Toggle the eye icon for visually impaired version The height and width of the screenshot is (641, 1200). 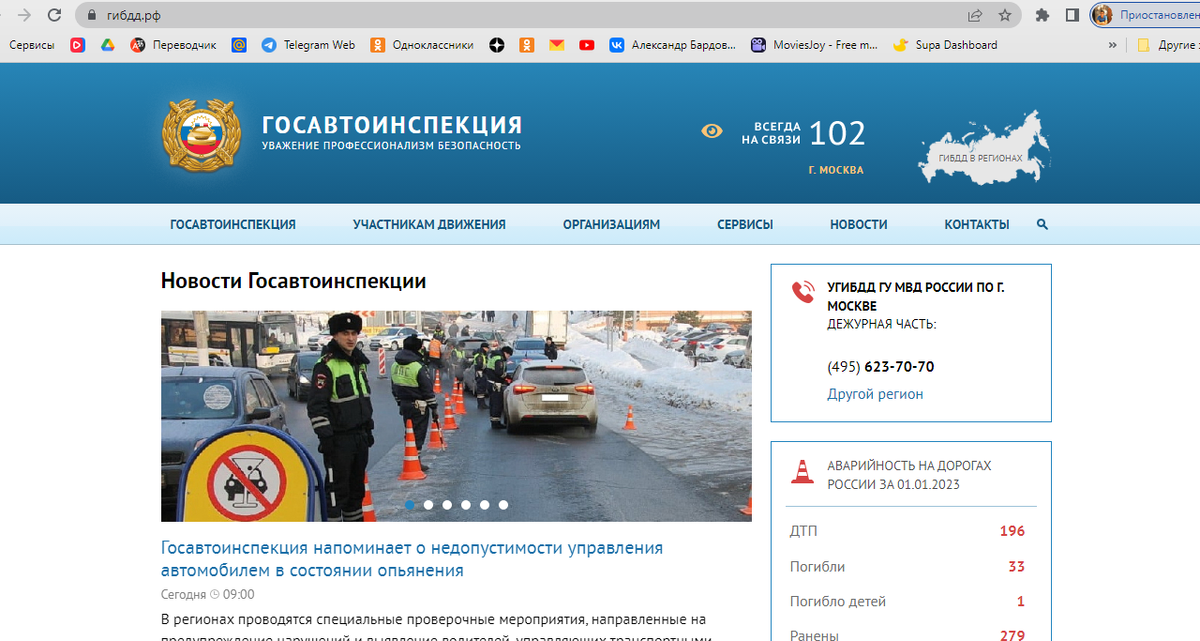click(x=710, y=130)
